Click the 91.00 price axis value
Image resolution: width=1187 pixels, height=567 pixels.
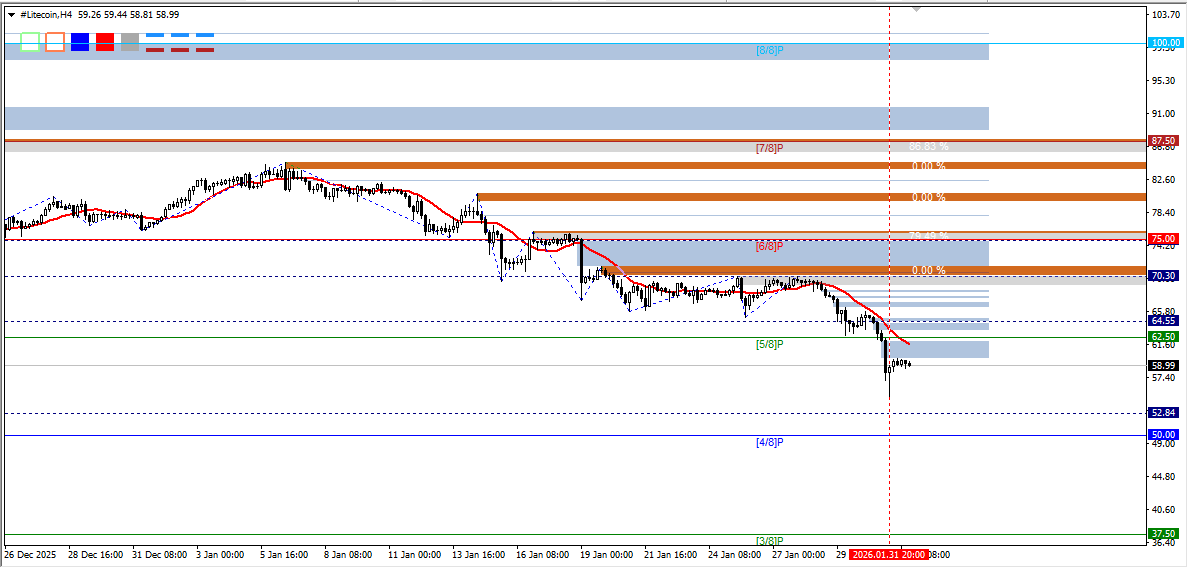point(1164,114)
